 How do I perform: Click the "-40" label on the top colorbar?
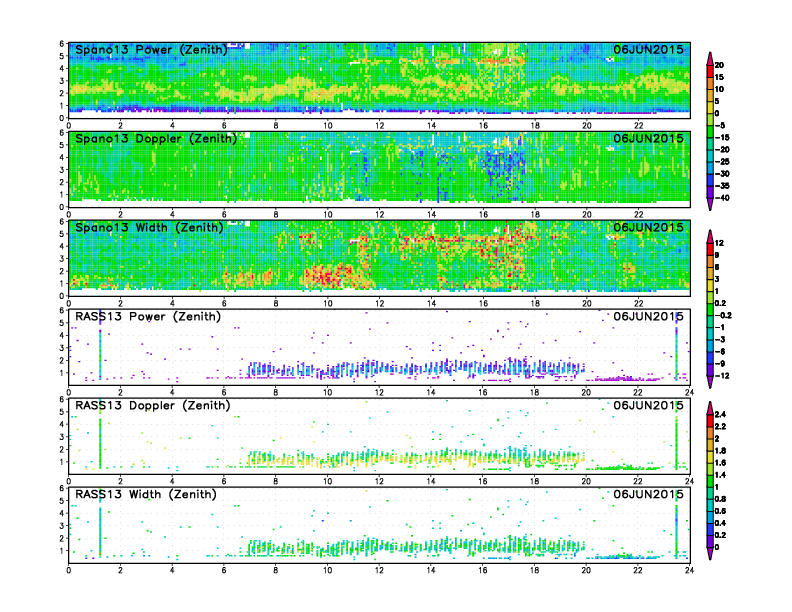click(722, 198)
